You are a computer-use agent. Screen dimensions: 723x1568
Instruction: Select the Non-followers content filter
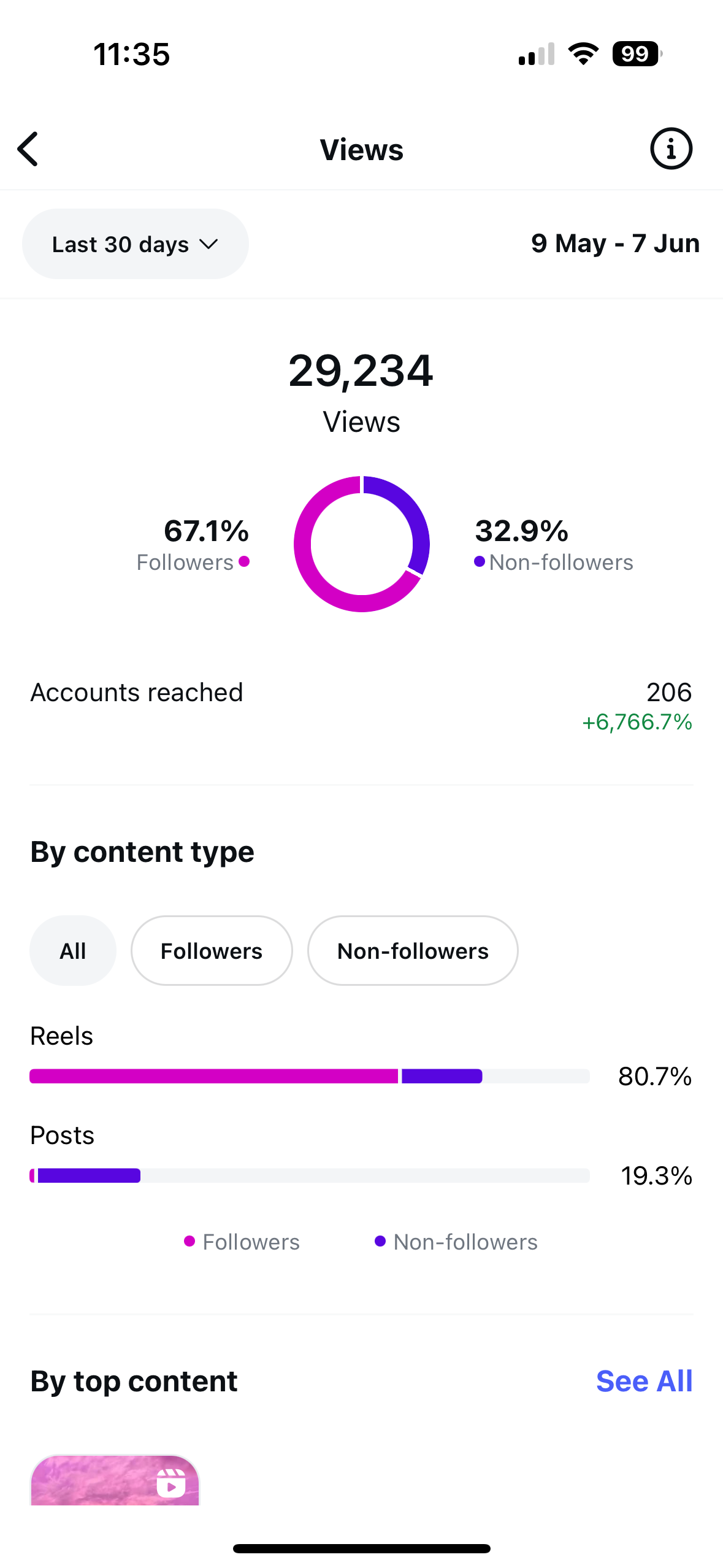click(x=413, y=951)
